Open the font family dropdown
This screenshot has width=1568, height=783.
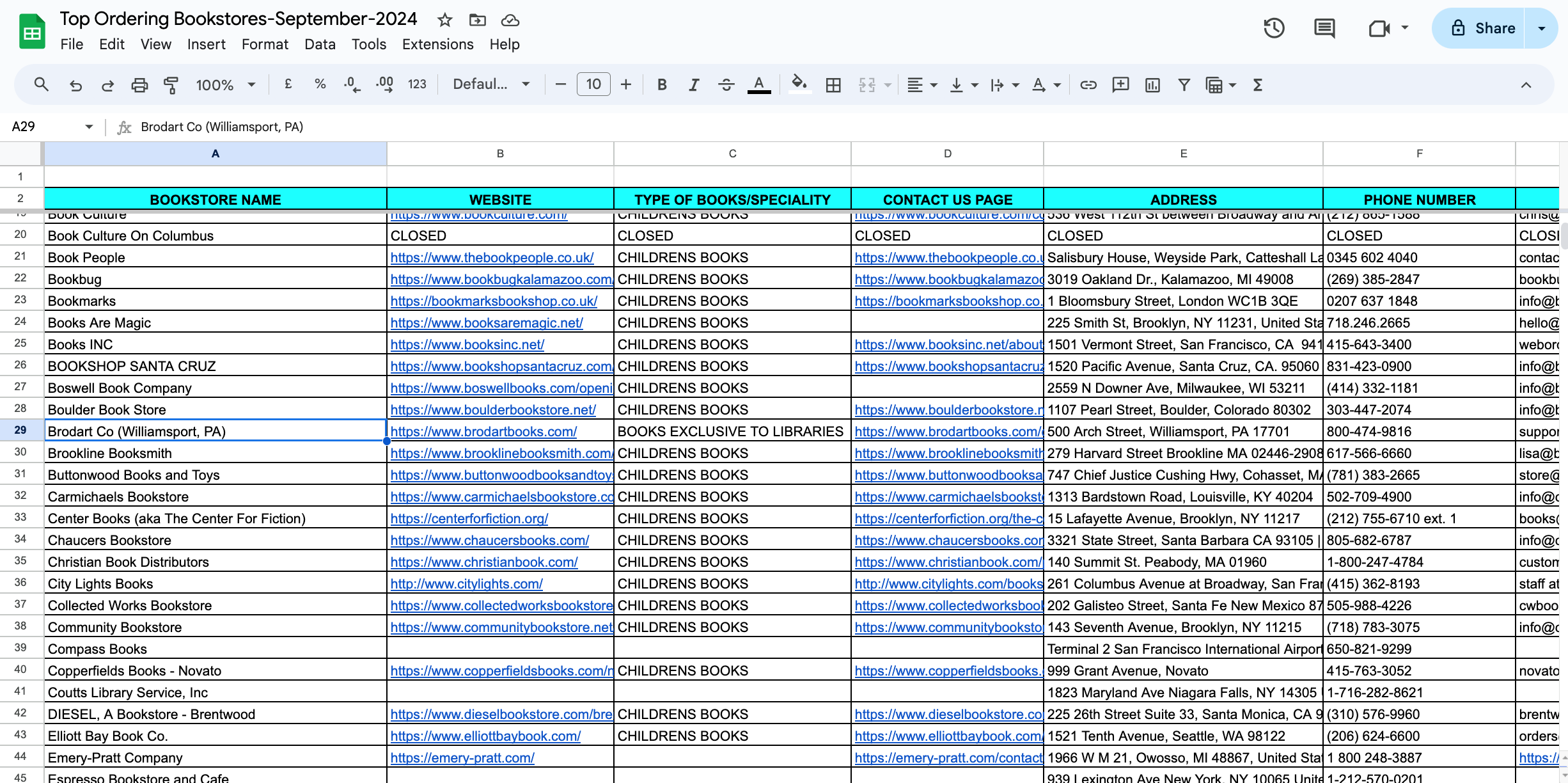click(x=491, y=84)
